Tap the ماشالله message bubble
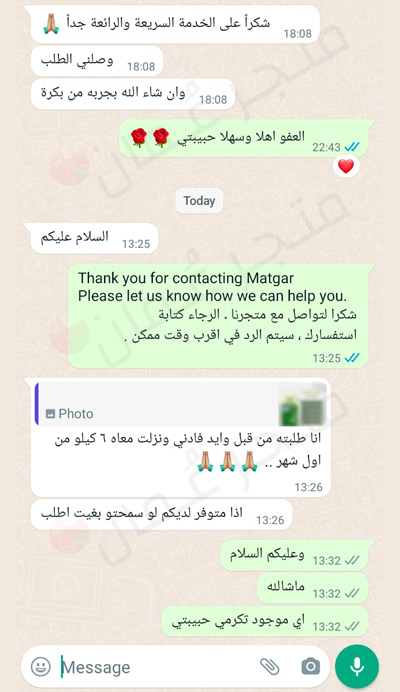This screenshot has height=692, width=400. click(312, 588)
